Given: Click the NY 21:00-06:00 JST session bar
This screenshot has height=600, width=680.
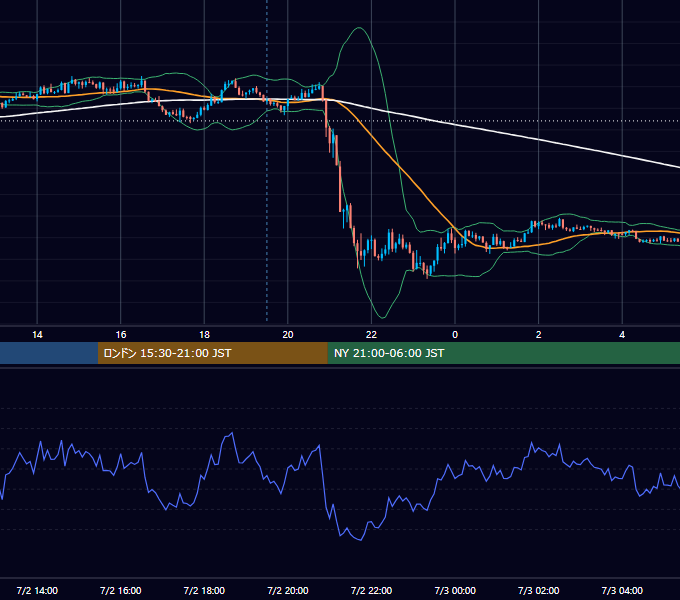Looking at the screenshot, I should coord(503,353).
